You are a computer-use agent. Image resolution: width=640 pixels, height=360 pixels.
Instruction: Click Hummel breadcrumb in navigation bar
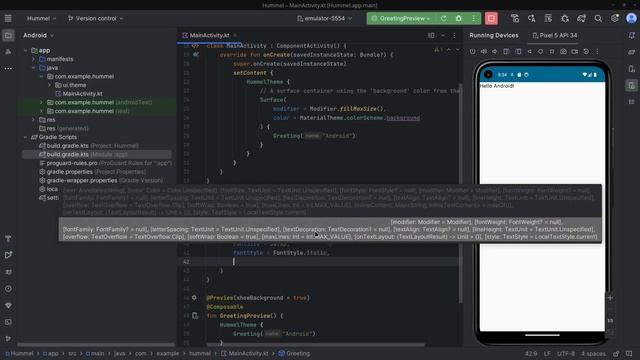[x=20, y=353]
